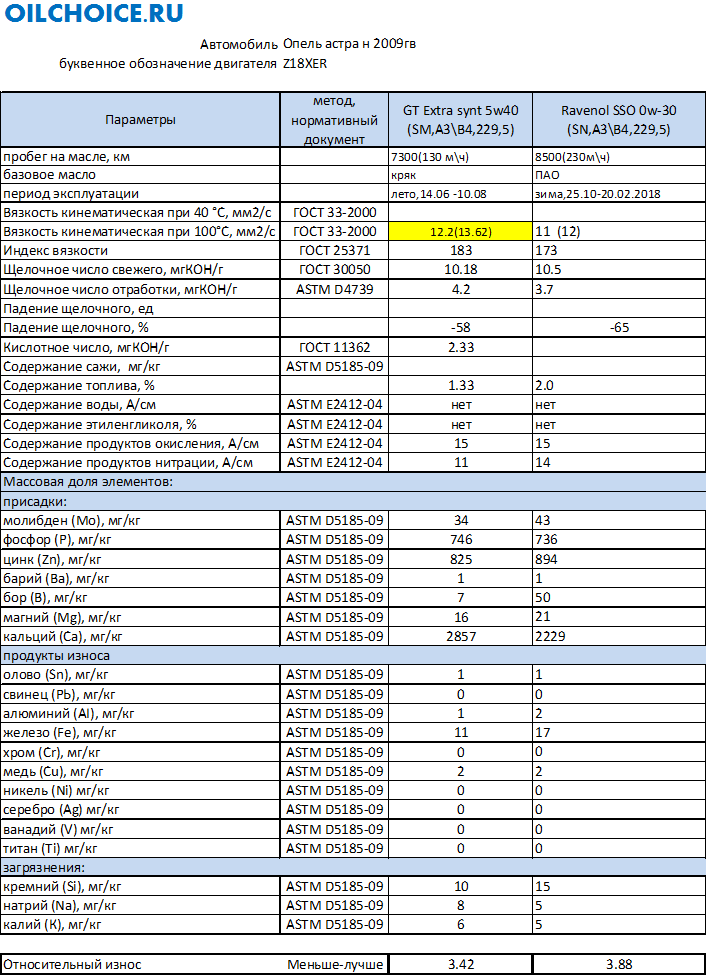The image size is (708, 977).
Task: Click alkaline drop value -58
Action: click(461, 328)
